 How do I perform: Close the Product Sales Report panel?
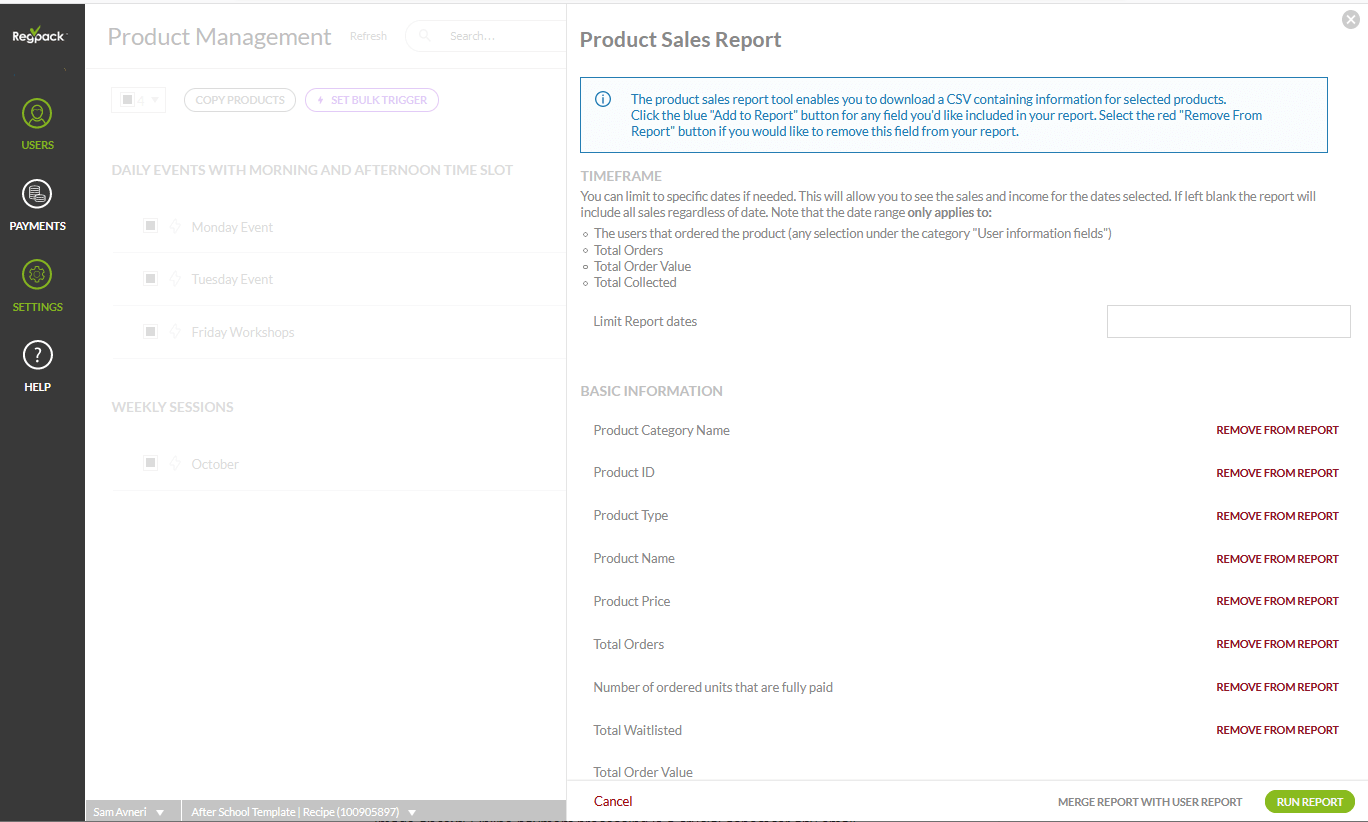click(1350, 19)
